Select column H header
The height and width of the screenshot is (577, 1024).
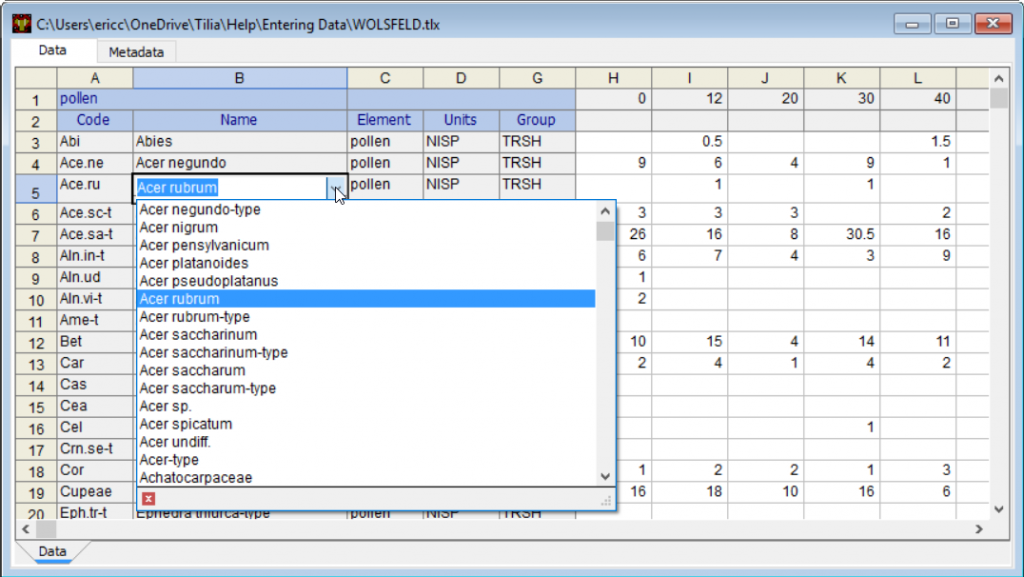613,78
